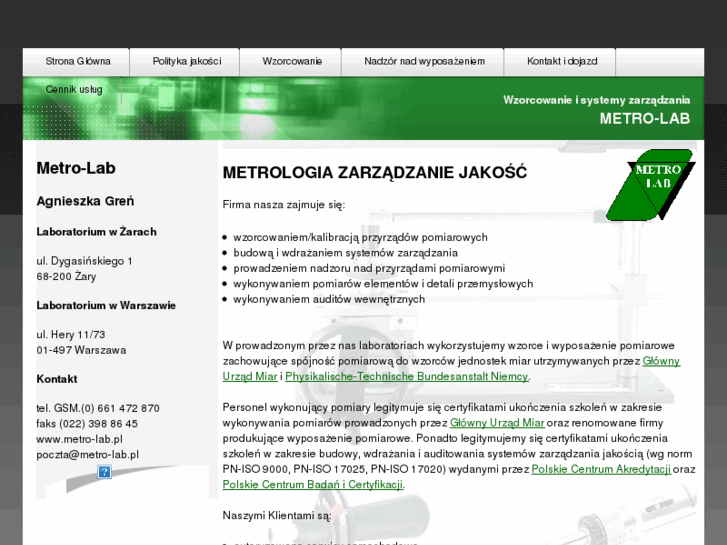This screenshot has width=727, height=545.
Task: Click the tagline Wzorcowanie i systemy zarządzania
Action: click(x=597, y=100)
